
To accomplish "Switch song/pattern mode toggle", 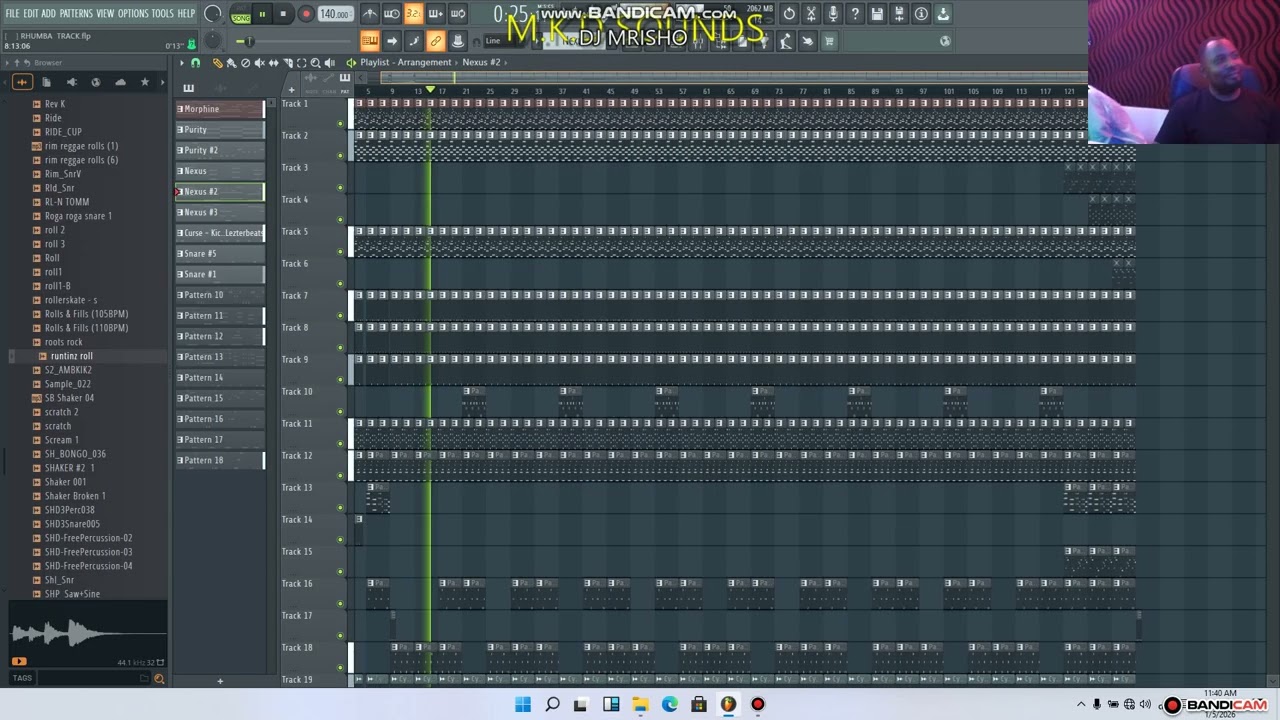I will [240, 14].
